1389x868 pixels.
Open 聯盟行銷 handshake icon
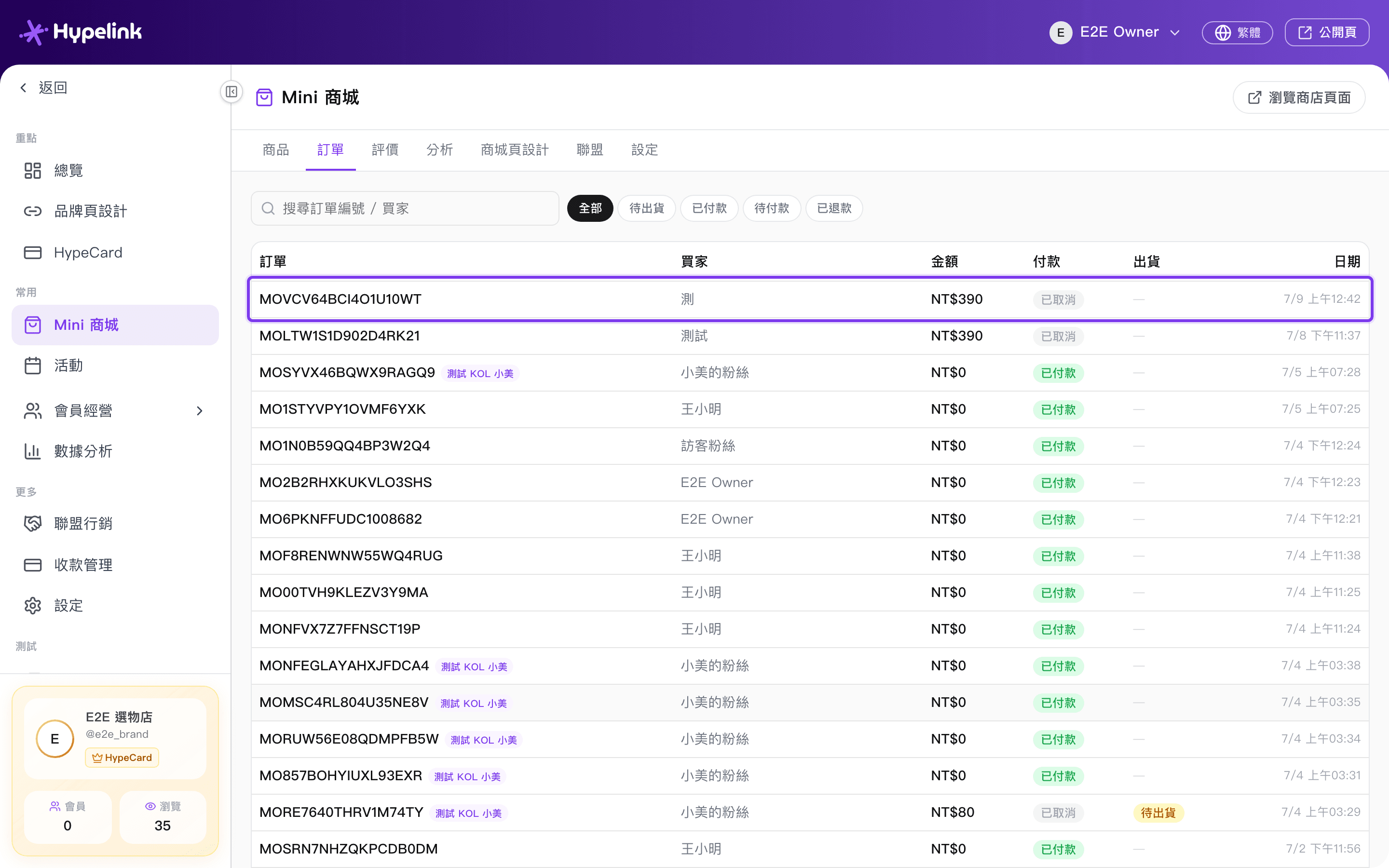click(x=33, y=524)
